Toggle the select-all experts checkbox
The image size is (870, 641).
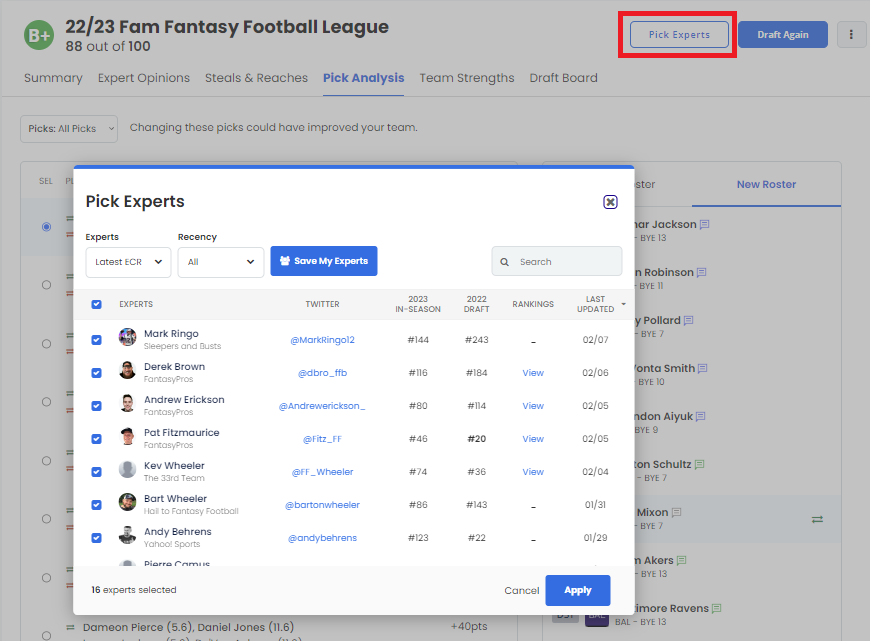[x=97, y=305]
